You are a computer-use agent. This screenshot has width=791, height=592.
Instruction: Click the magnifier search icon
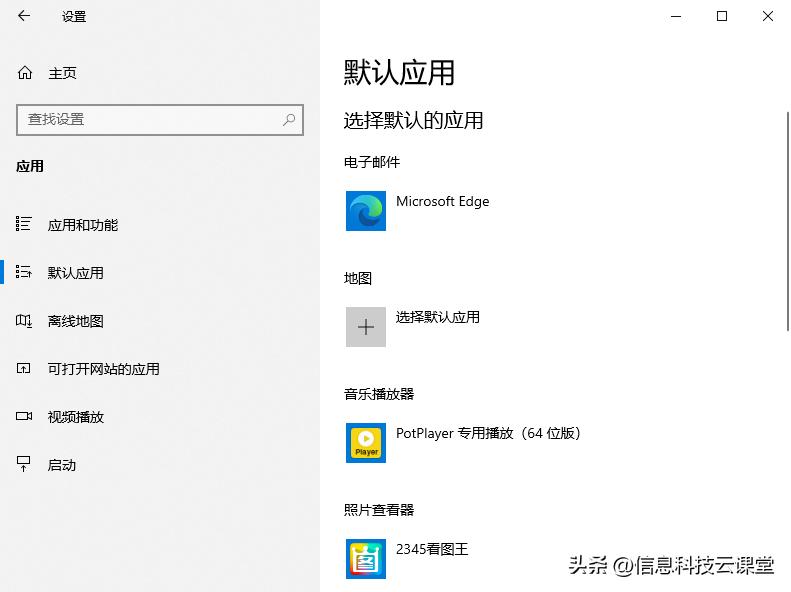pos(289,120)
